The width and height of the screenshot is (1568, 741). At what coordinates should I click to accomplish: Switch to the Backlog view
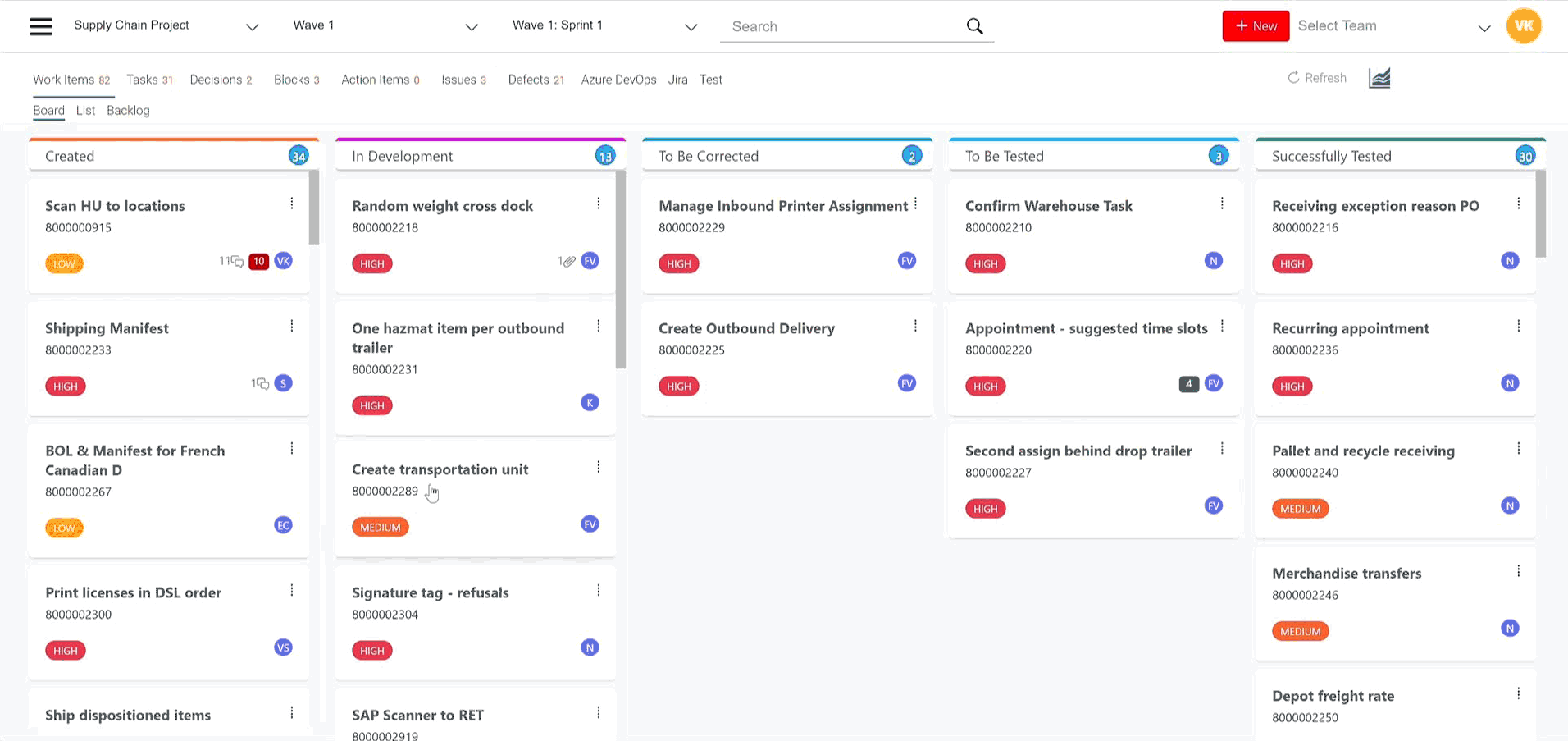tap(128, 110)
